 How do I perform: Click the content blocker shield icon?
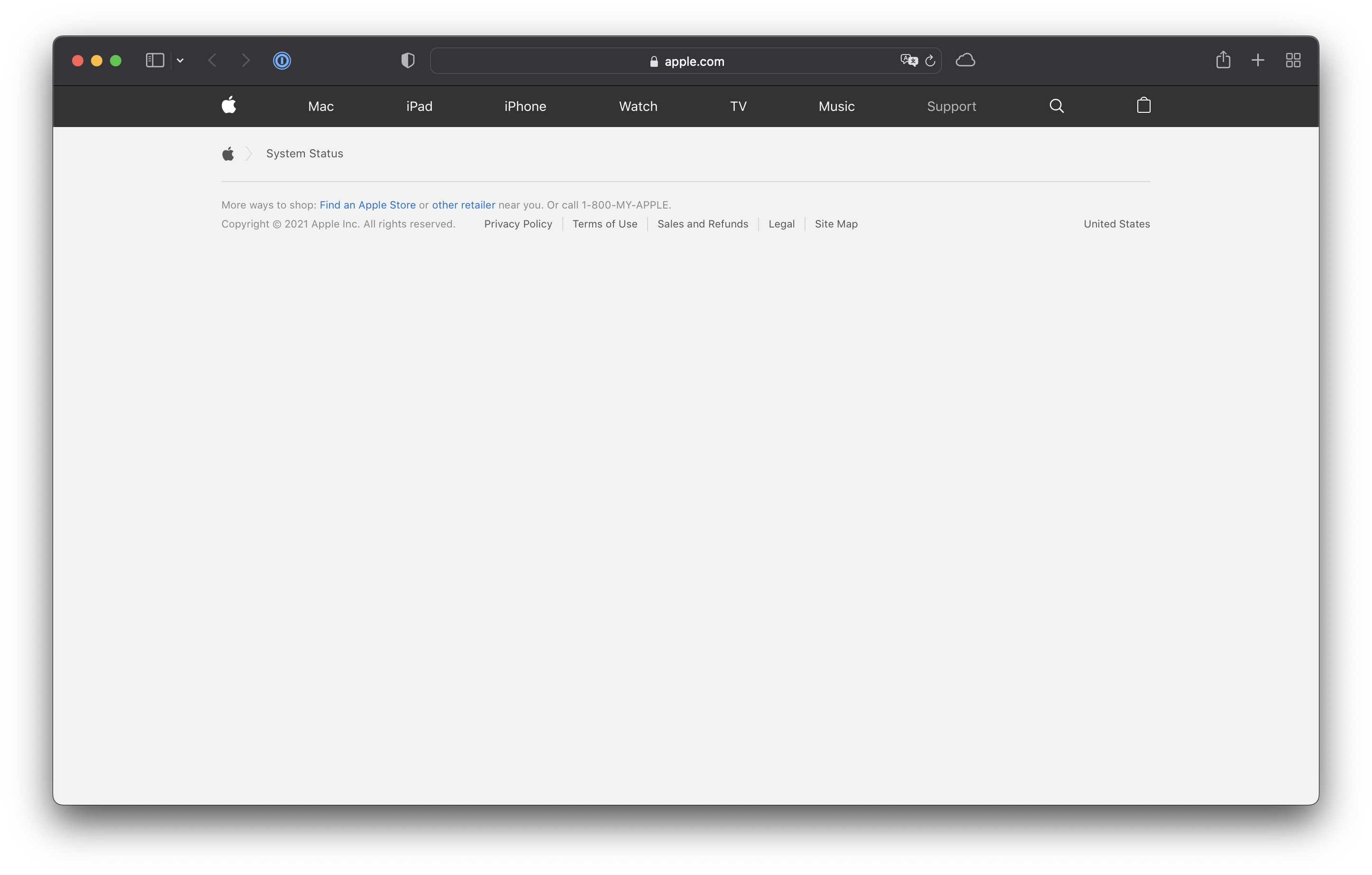(407, 60)
